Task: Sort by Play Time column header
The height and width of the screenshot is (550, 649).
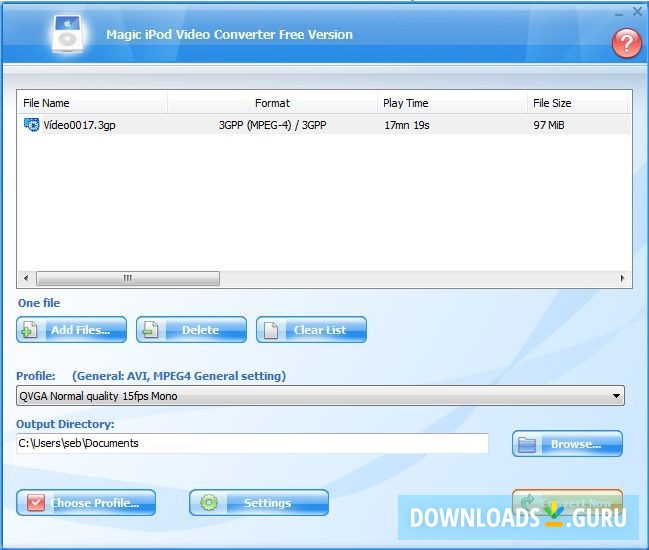Action: tap(452, 103)
